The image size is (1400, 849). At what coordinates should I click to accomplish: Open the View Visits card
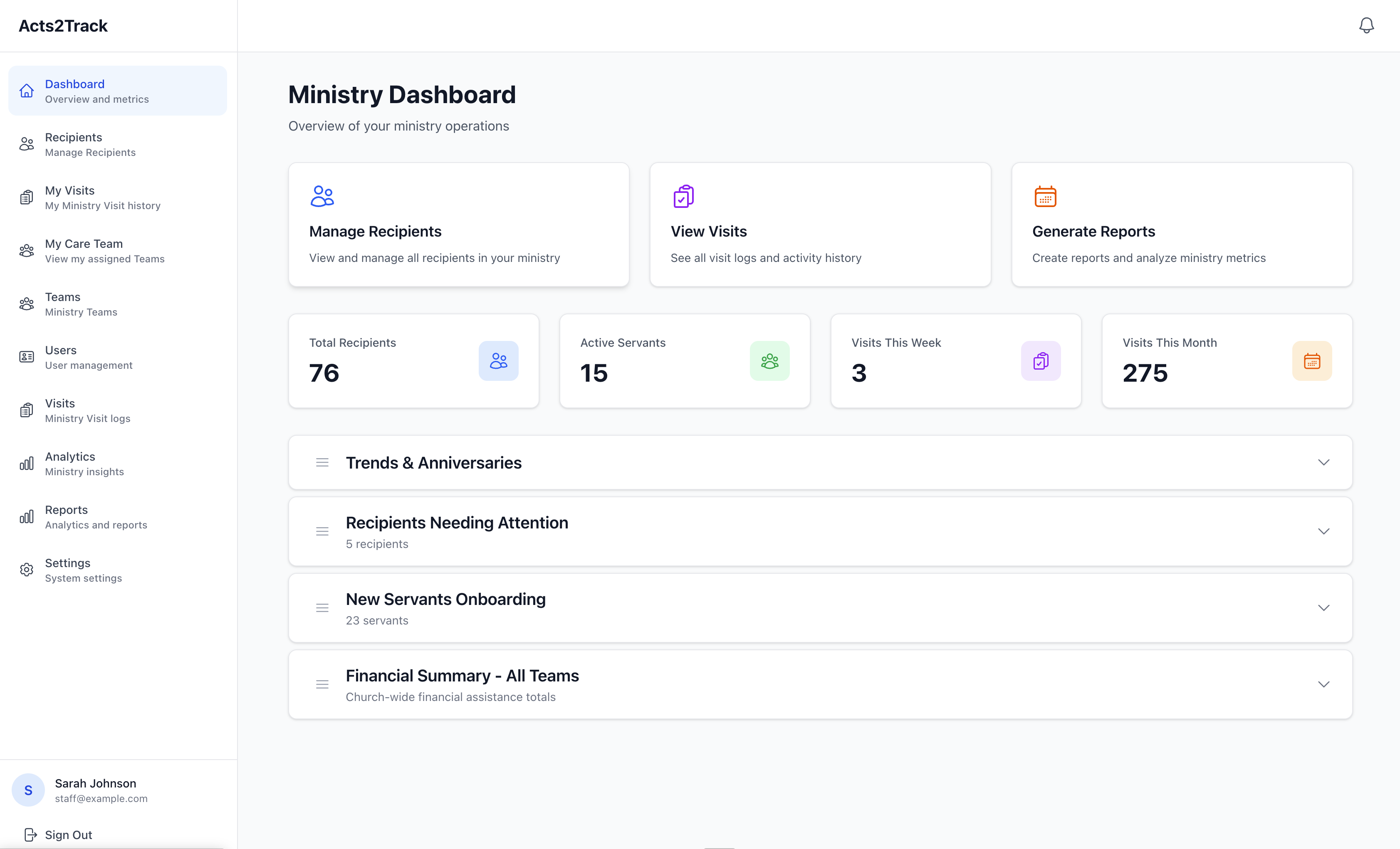[820, 225]
